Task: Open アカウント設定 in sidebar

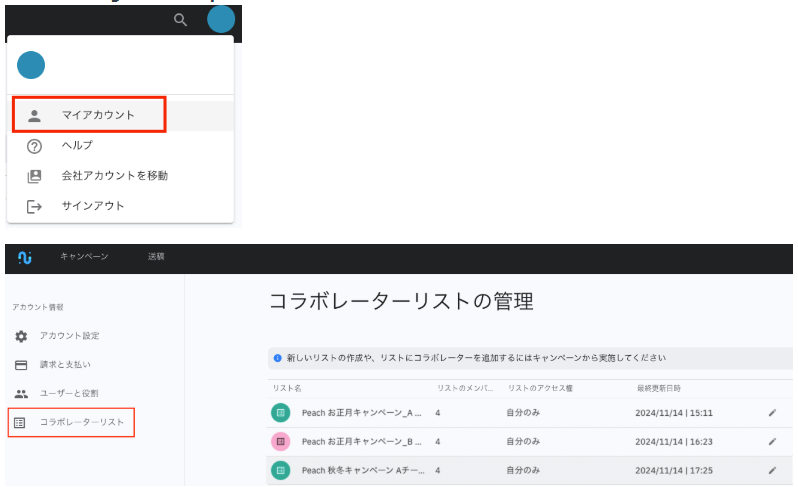Action: 69,336
